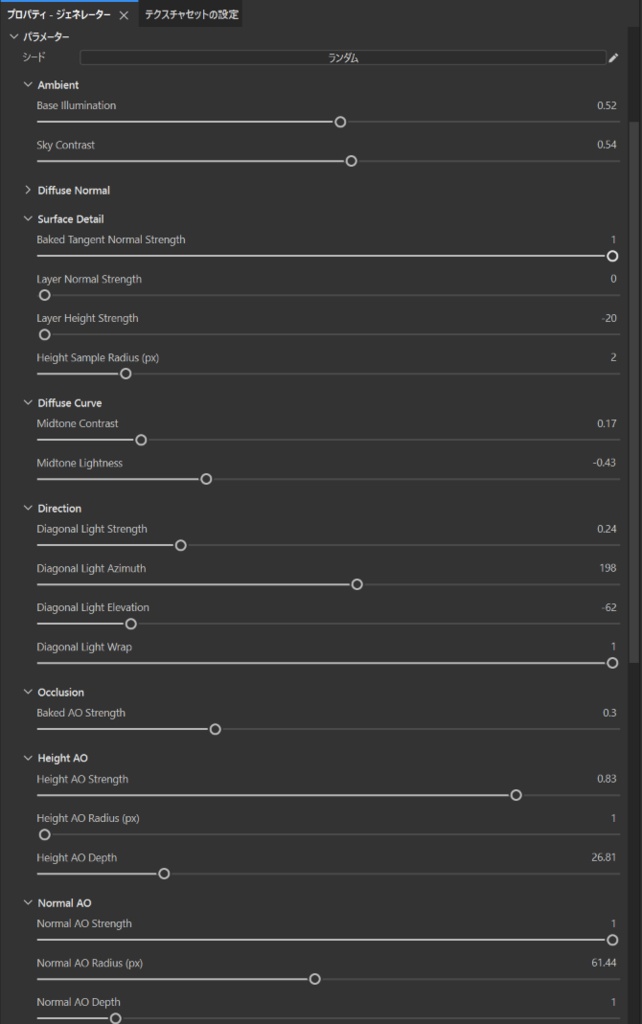
Task: Click the Normal AO Radius value 61.44
Action: pos(603,963)
